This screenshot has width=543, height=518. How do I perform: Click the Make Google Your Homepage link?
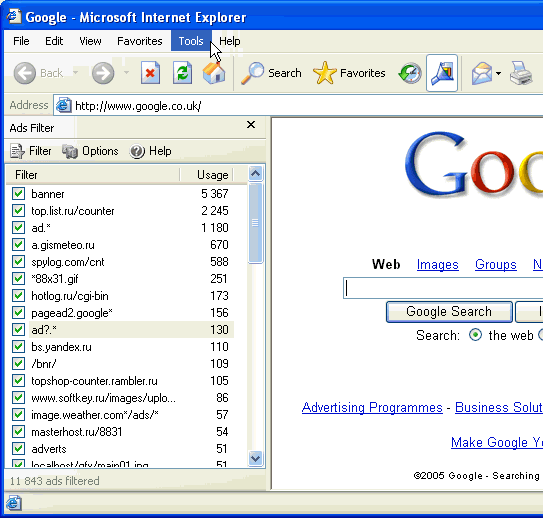(497, 443)
